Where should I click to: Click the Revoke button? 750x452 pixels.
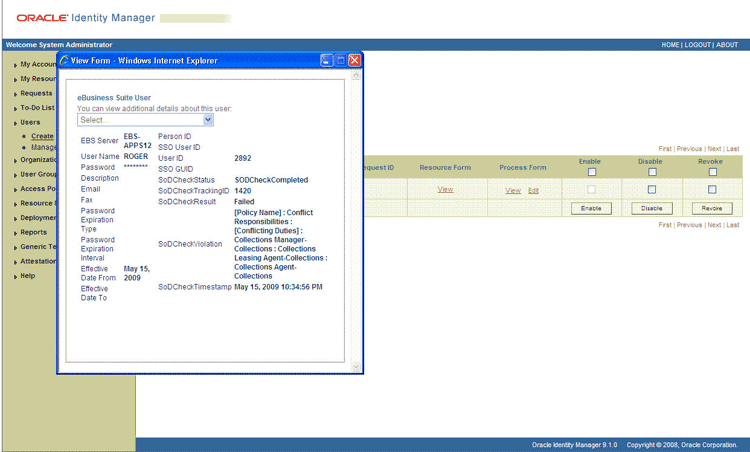(x=712, y=208)
